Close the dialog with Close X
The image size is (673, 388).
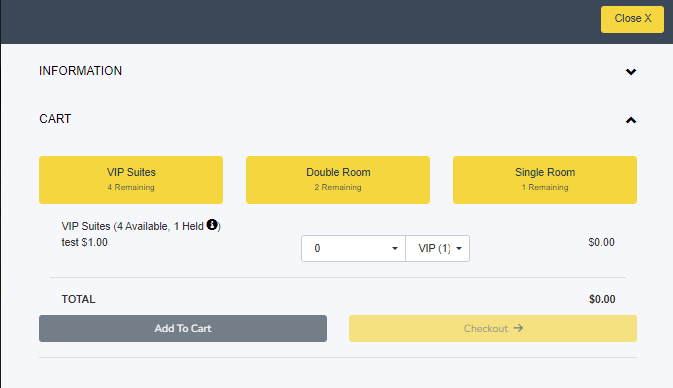point(632,19)
